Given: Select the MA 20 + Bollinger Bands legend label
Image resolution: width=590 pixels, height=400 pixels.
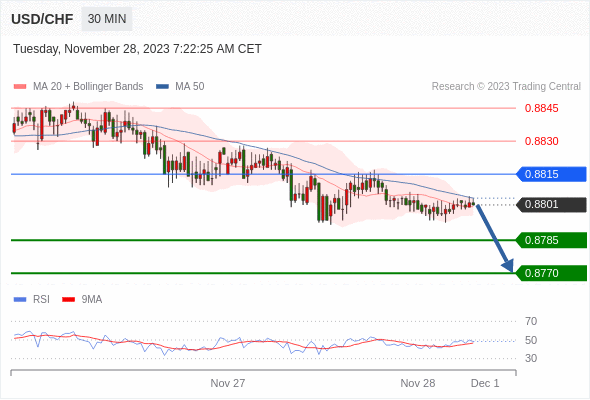Looking at the screenshot, I should click(x=88, y=87).
